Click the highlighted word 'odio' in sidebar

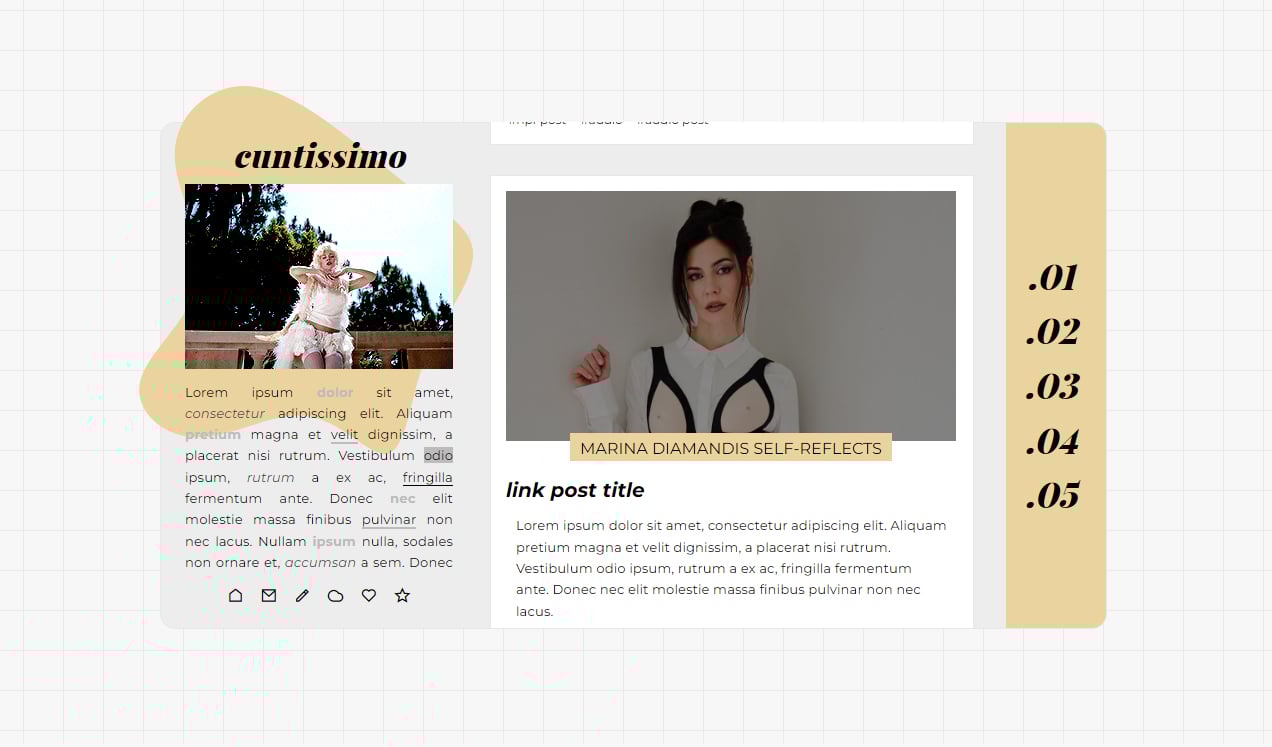click(x=438, y=456)
